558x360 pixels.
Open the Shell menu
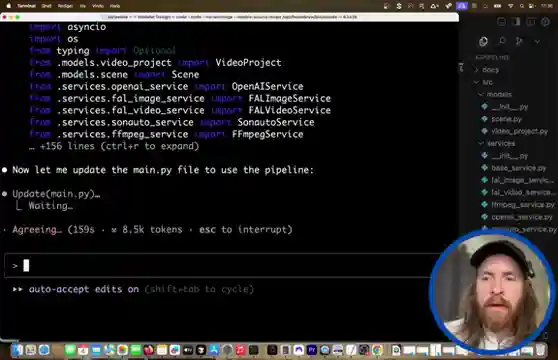click(46, 6)
